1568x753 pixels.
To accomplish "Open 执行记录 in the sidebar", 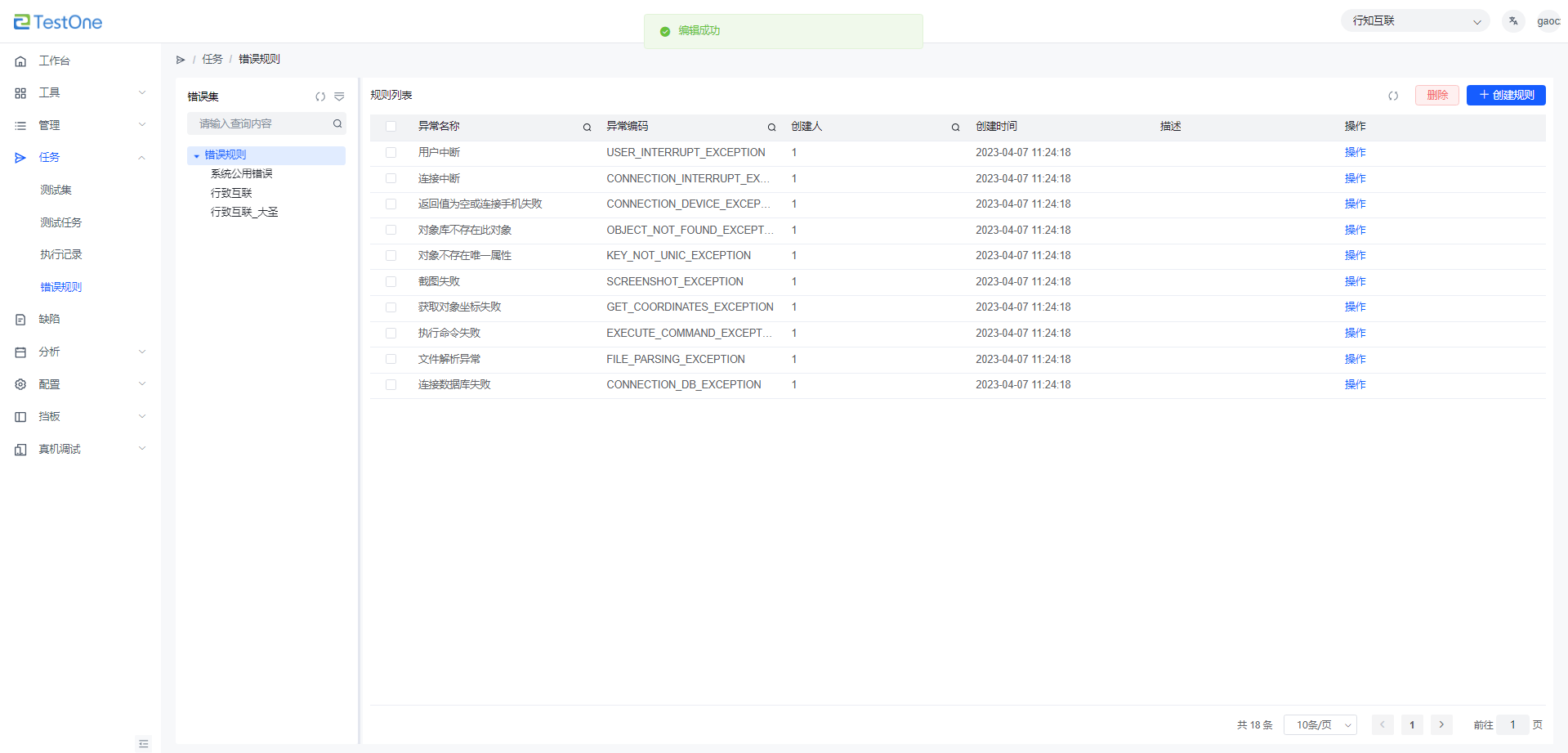I will click(61, 254).
